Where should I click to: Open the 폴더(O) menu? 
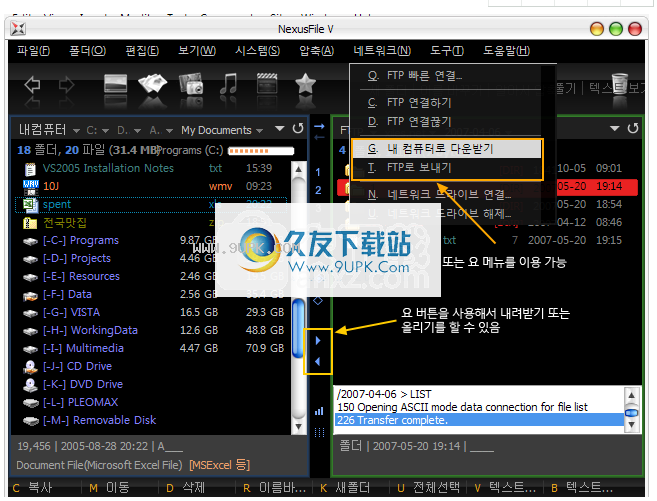click(88, 51)
